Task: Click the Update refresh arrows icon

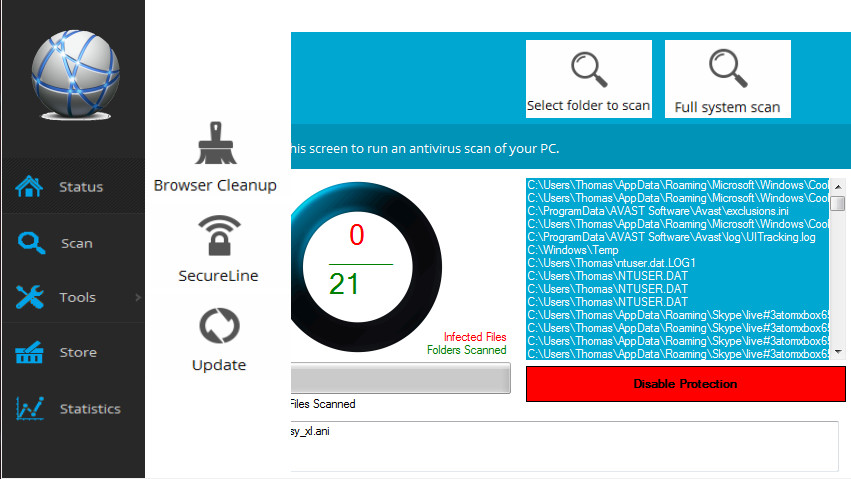Action: point(219,326)
